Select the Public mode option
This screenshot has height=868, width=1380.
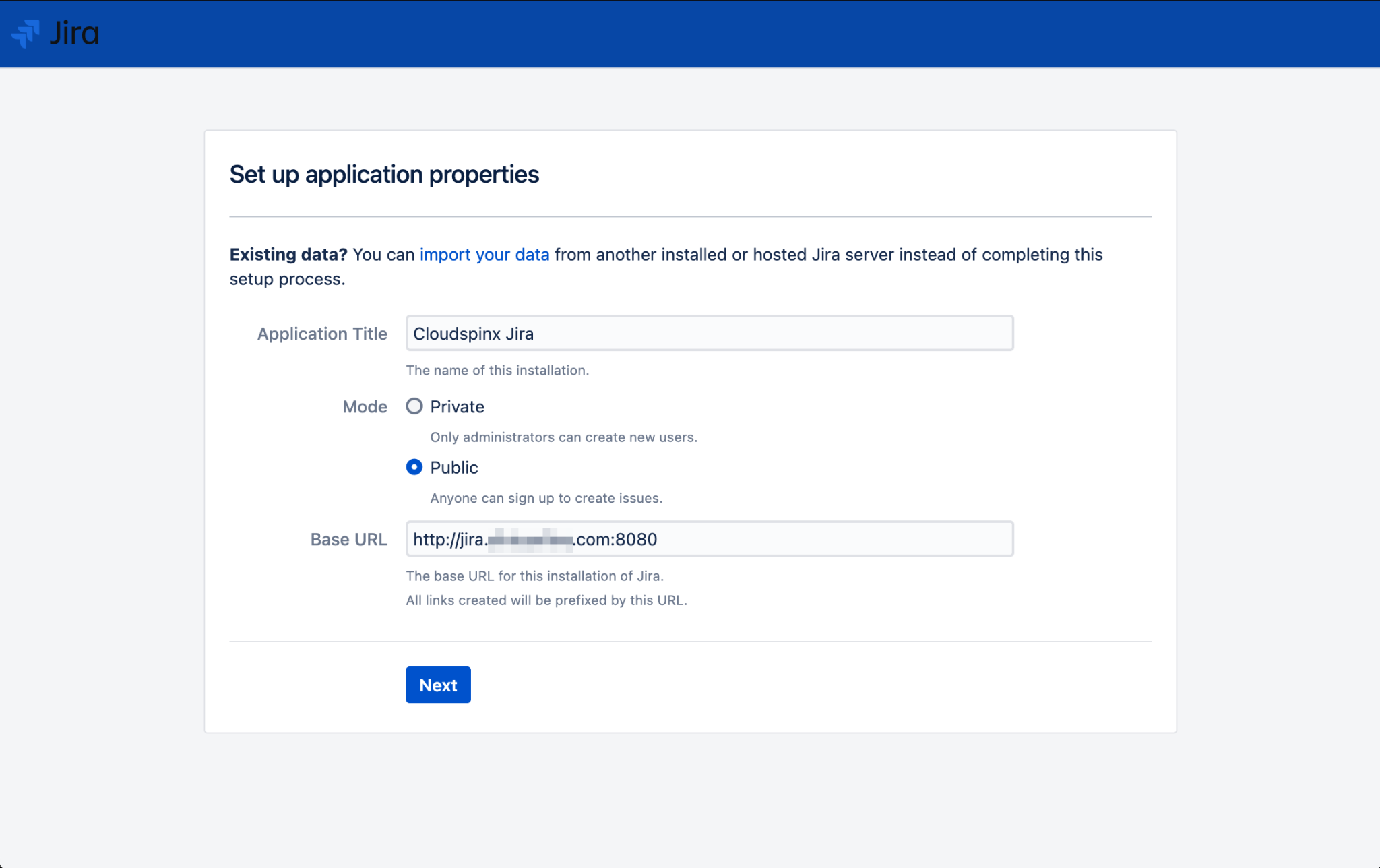tap(415, 467)
